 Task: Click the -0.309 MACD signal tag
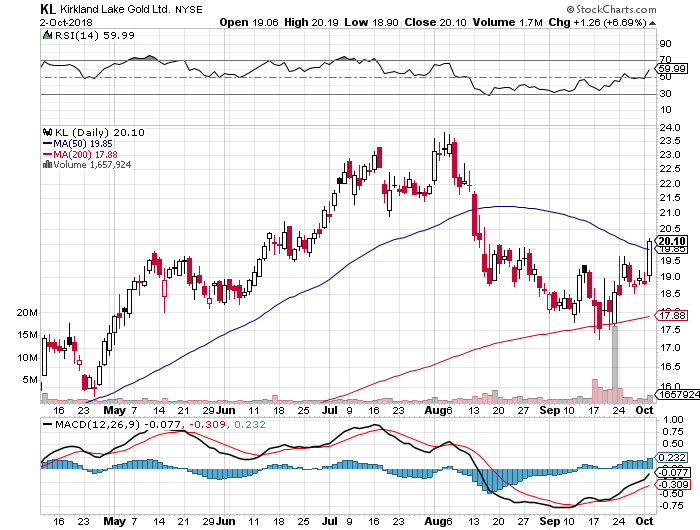[673, 485]
